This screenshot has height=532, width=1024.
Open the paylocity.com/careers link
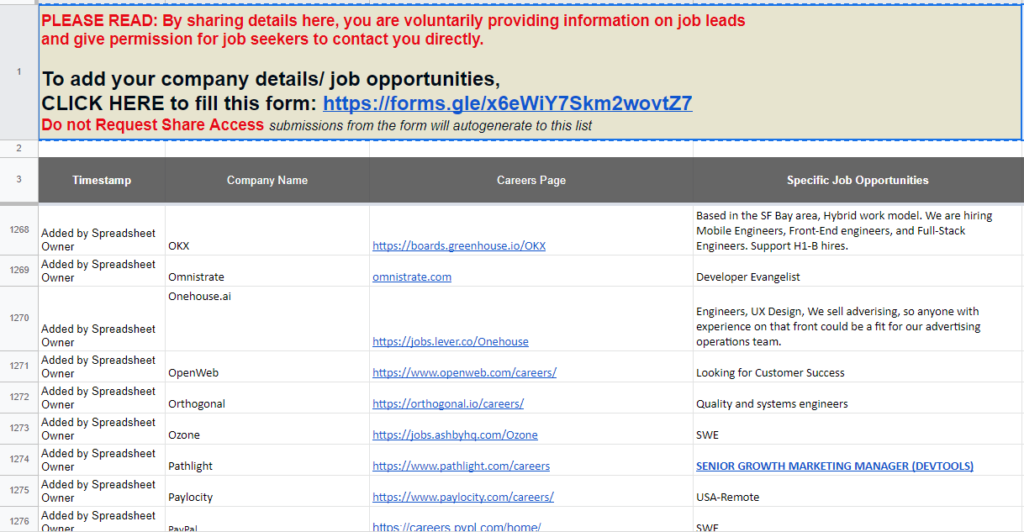coord(463,497)
